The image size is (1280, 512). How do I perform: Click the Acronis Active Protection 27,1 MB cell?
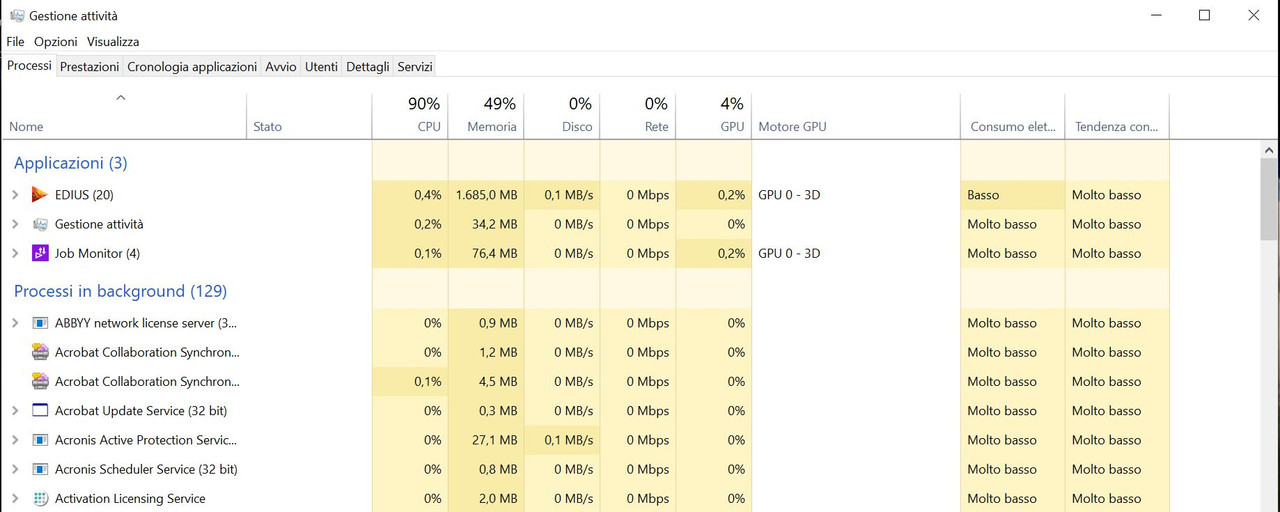pyautogui.click(x=486, y=440)
